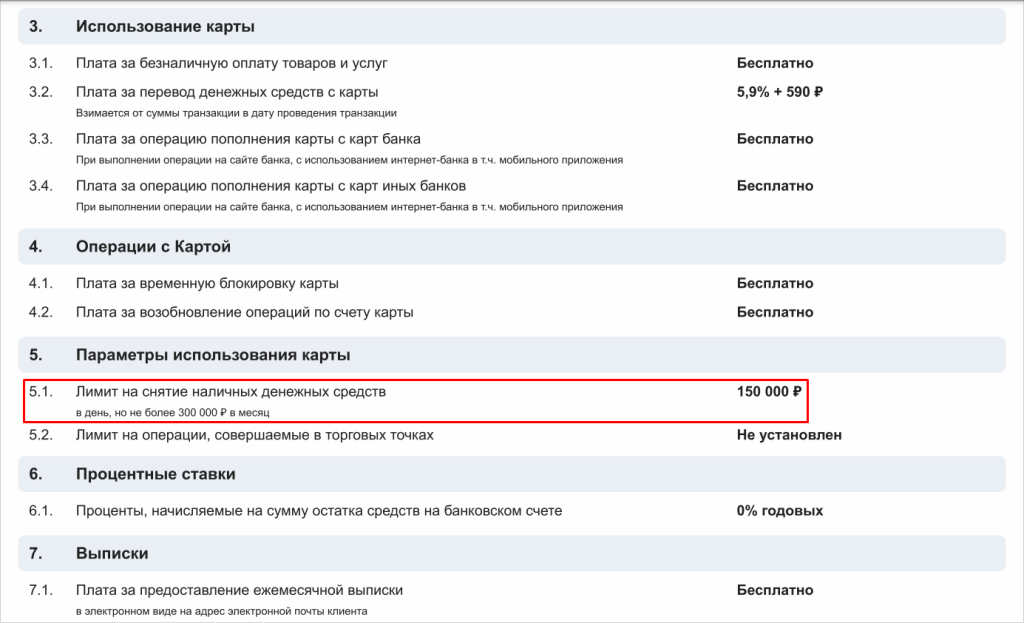
Task: Click "Бесплатно" value in row 4.2
Action: tap(775, 312)
